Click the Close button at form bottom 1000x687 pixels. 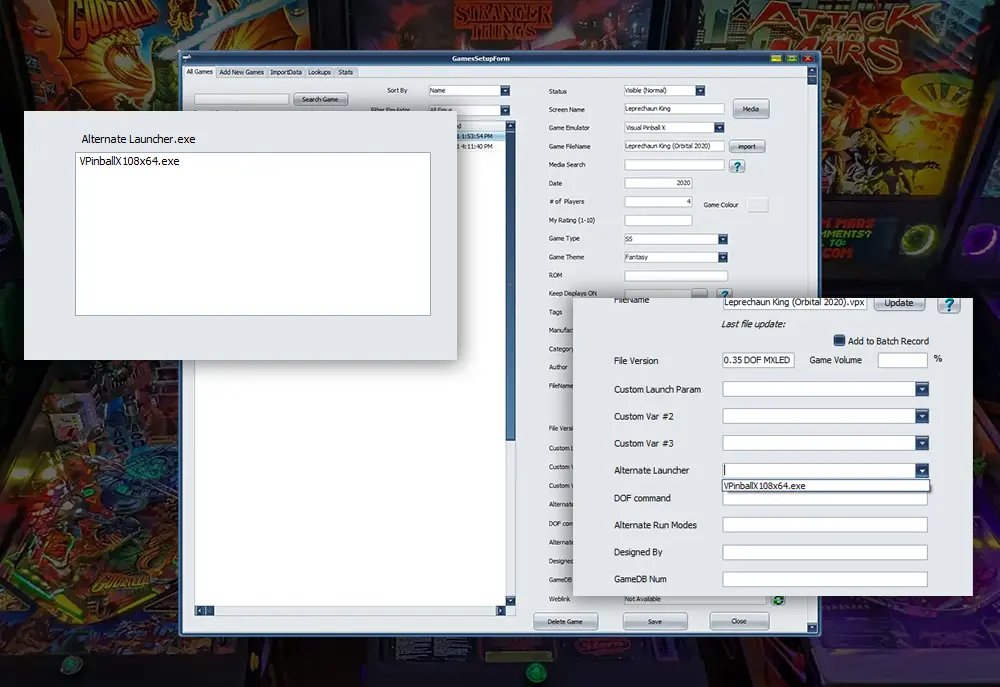click(x=739, y=621)
